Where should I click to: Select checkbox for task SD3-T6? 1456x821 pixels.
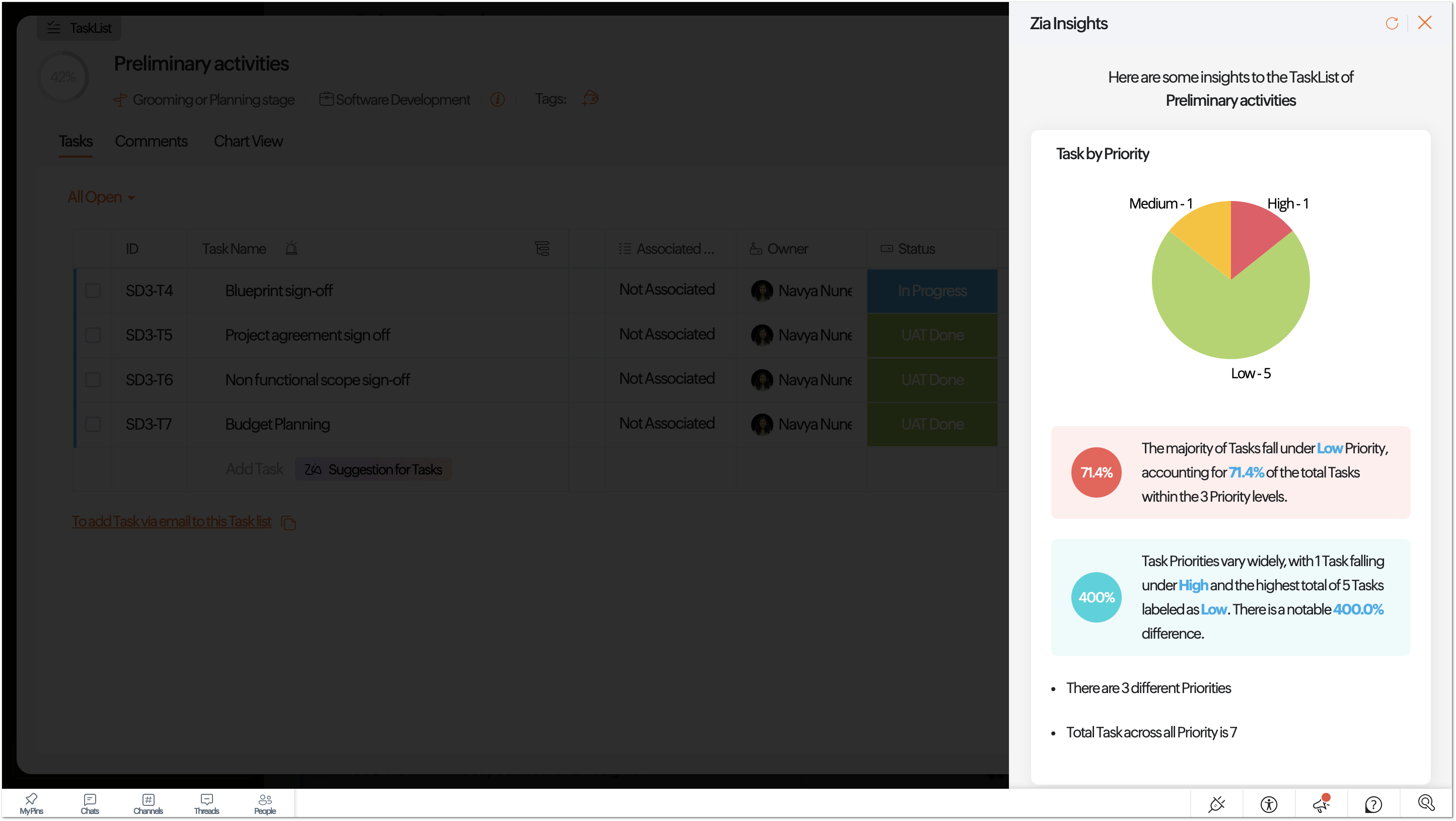click(x=93, y=379)
